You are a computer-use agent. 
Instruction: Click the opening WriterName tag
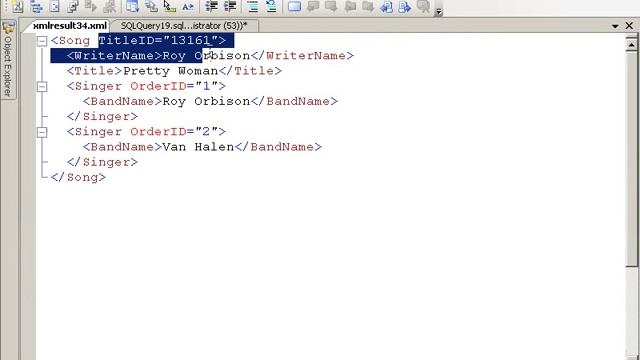point(114,56)
